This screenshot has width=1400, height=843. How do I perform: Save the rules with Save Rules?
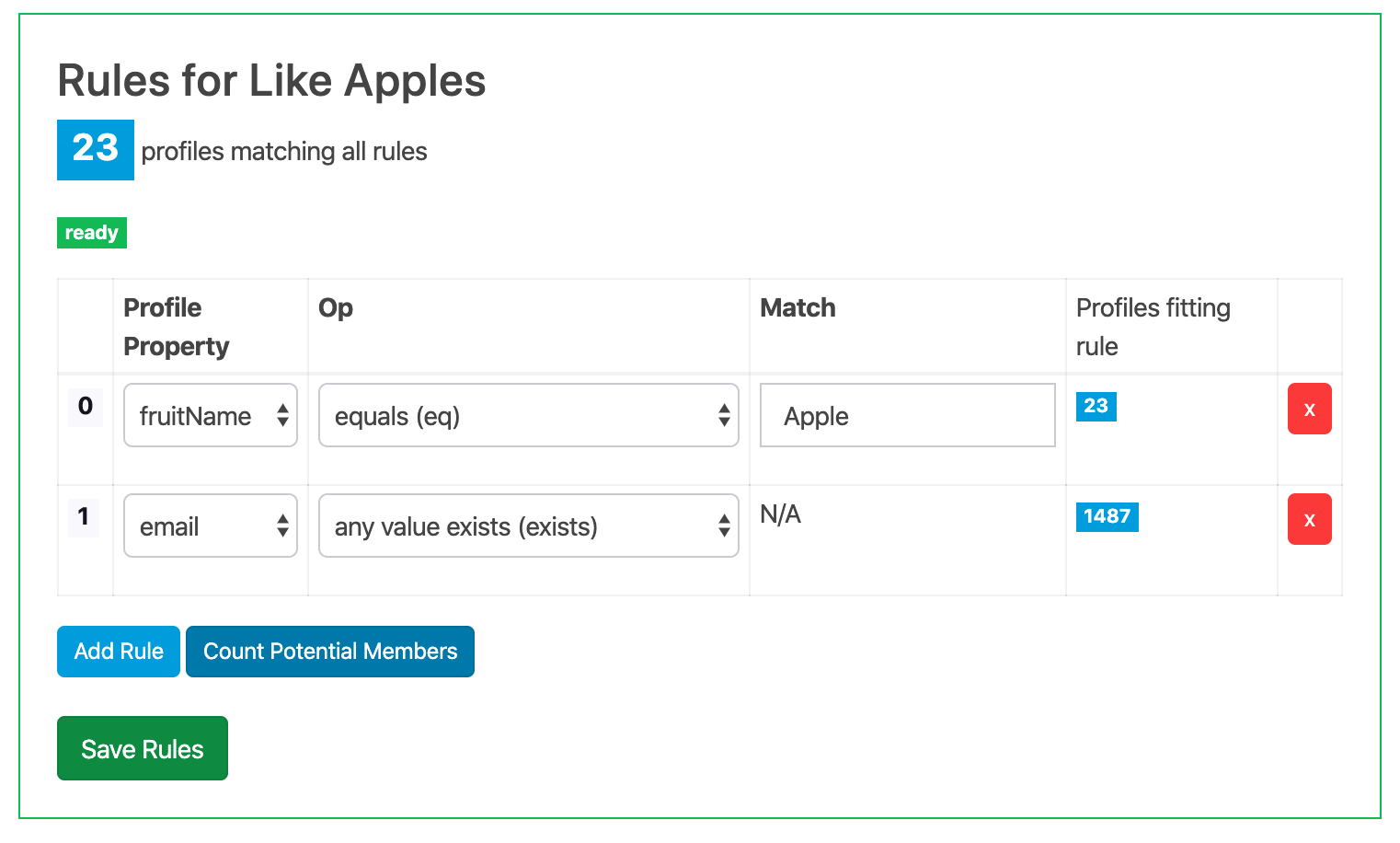pos(143,748)
